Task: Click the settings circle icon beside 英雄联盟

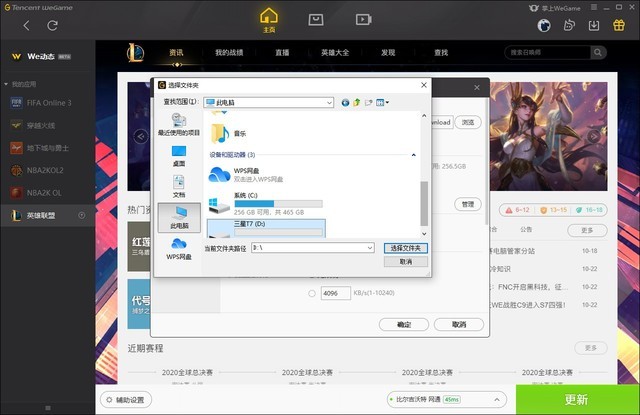Action: [82, 215]
